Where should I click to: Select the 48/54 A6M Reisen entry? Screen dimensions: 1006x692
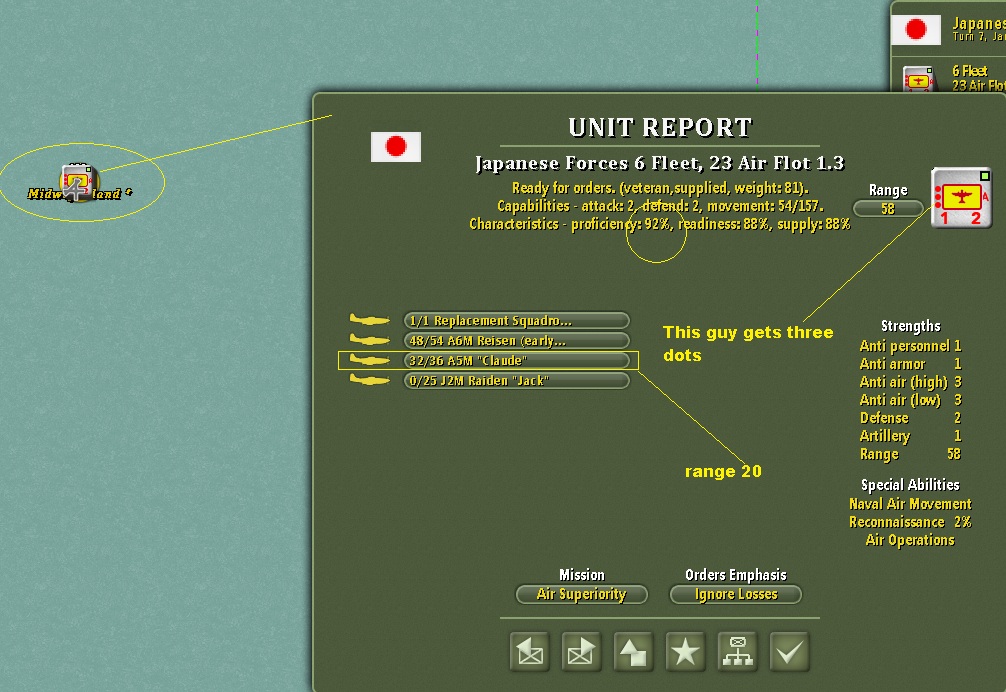coord(516,340)
